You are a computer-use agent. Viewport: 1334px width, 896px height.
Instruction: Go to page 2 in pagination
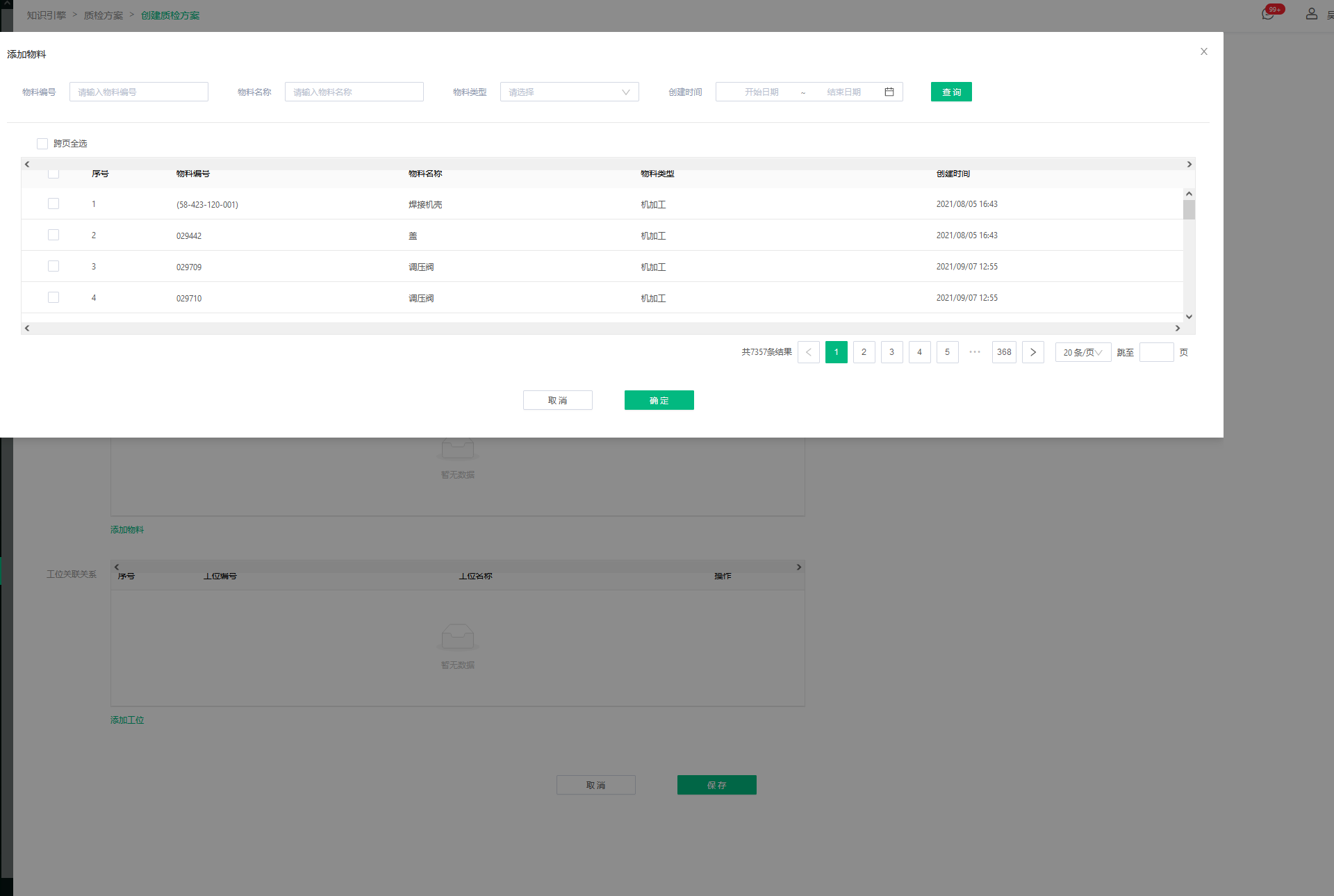[864, 352]
